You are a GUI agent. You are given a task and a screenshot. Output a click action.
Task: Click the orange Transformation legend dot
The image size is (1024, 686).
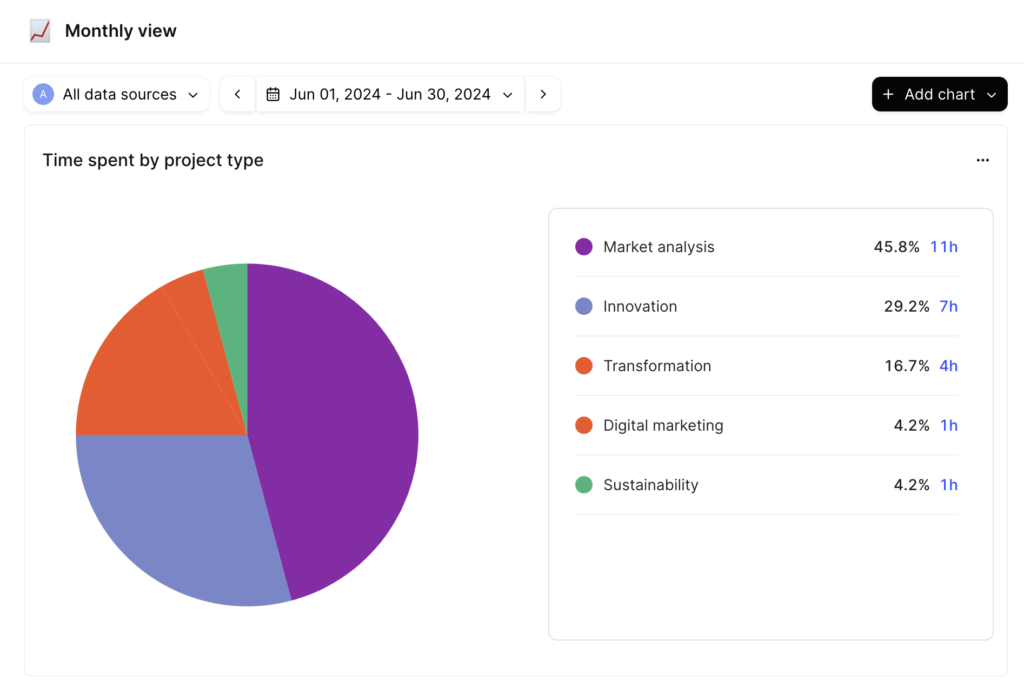(584, 365)
